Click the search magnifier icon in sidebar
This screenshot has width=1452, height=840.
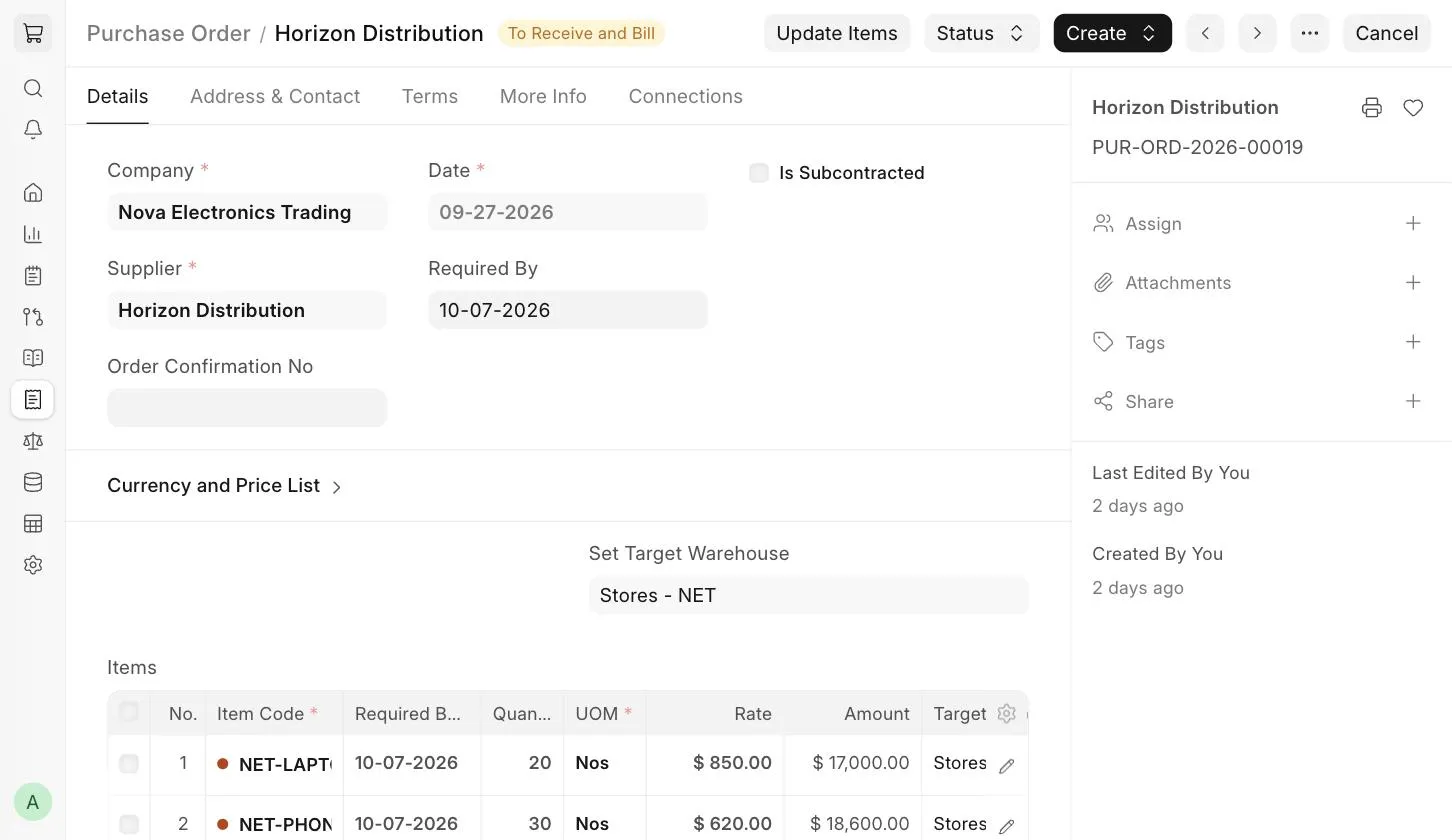coord(33,88)
